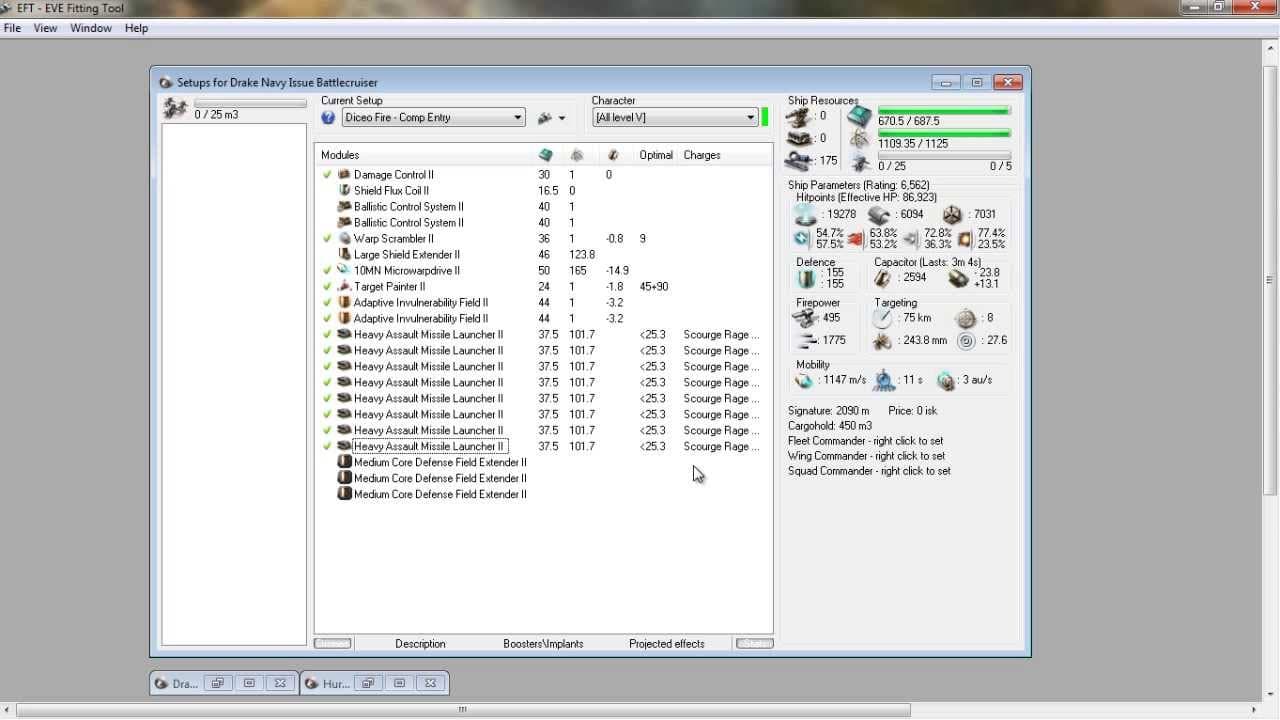This screenshot has height=720, width=1280.
Task: Click the shield hitpoints icon next to 19278
Action: tap(805, 214)
